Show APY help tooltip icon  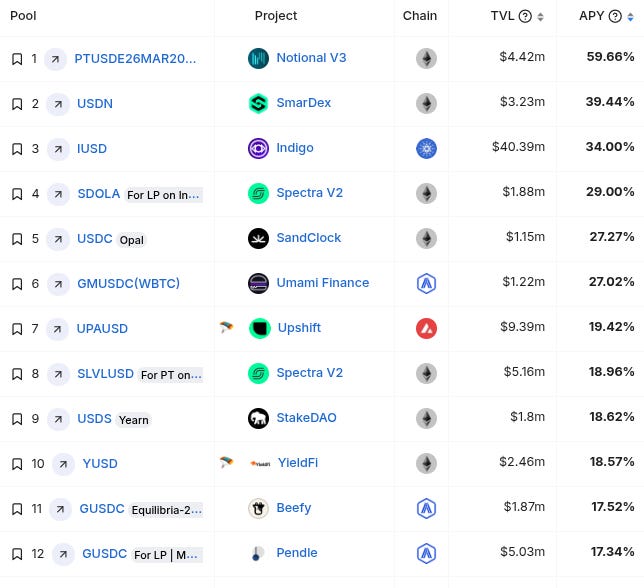615,16
